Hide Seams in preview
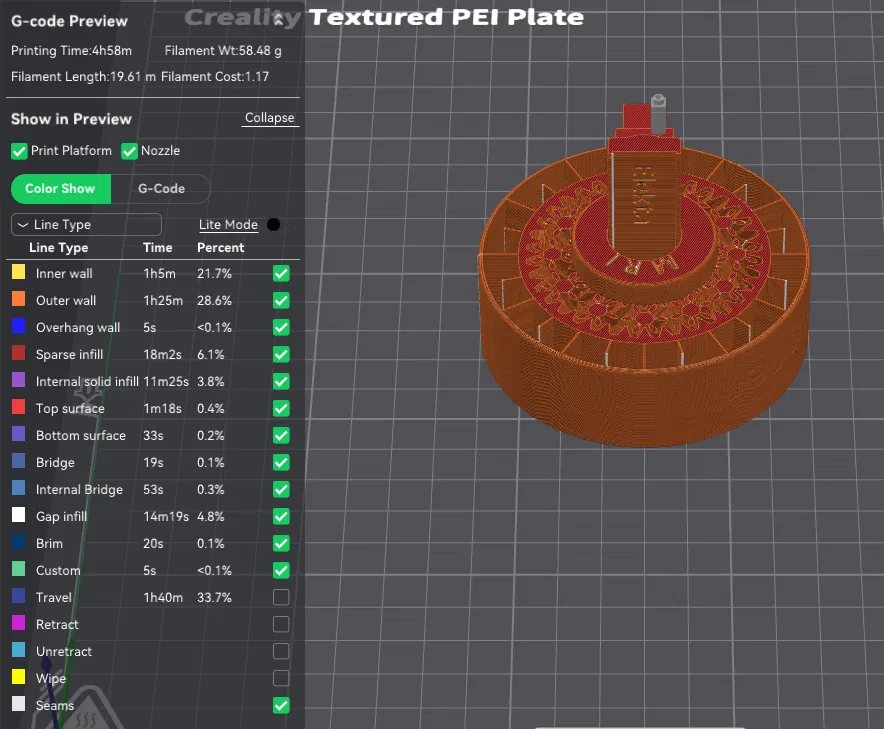This screenshot has height=729, width=884. click(281, 705)
